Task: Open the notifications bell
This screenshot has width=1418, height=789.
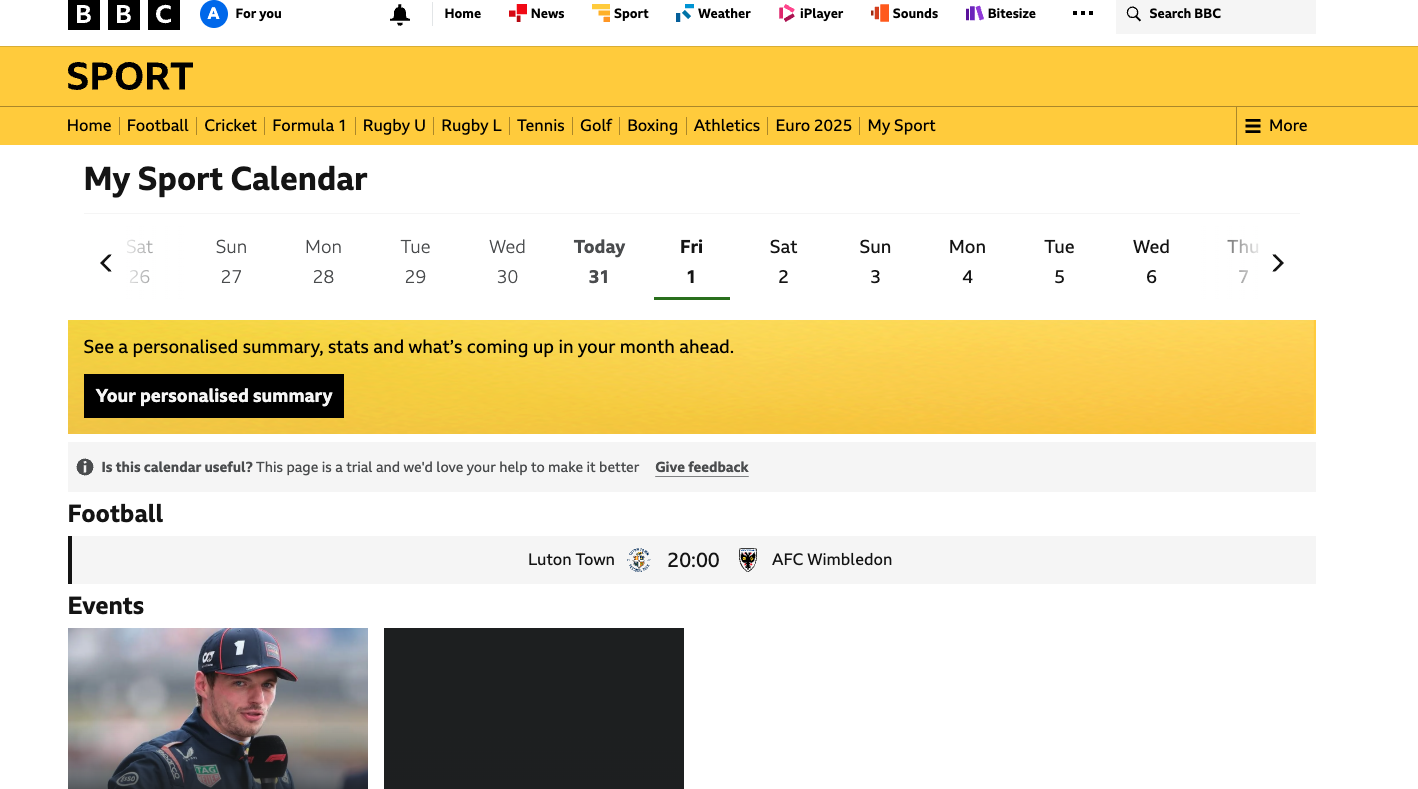Action: coord(400,13)
